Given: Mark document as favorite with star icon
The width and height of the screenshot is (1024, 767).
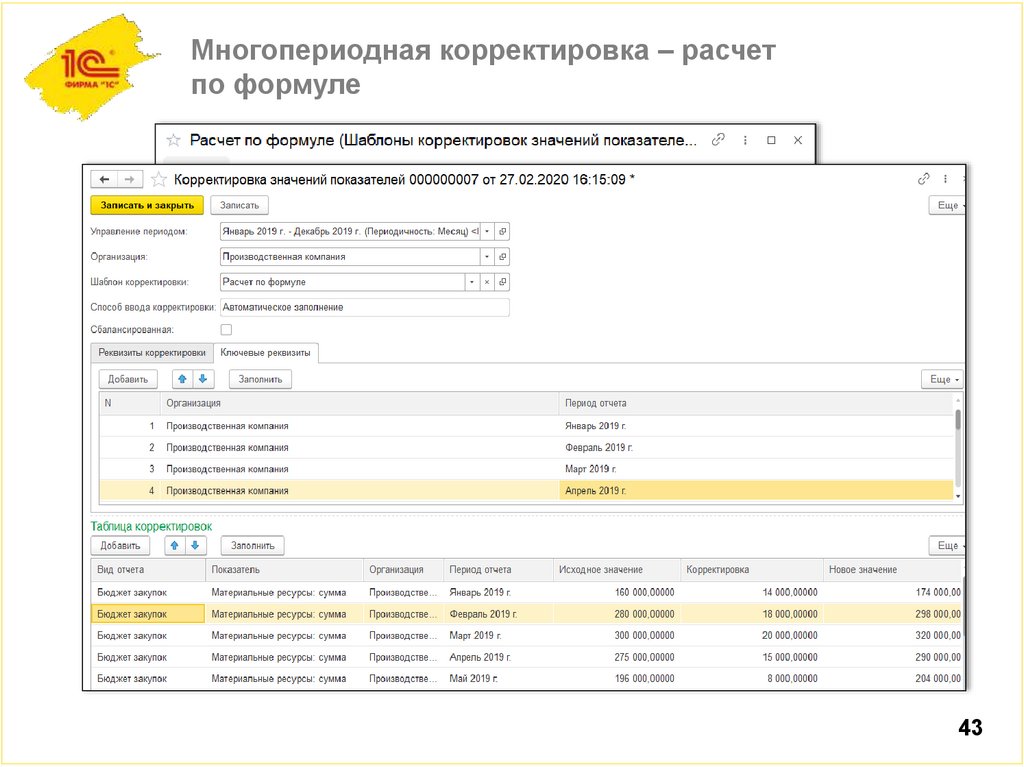Looking at the screenshot, I should tap(158, 178).
